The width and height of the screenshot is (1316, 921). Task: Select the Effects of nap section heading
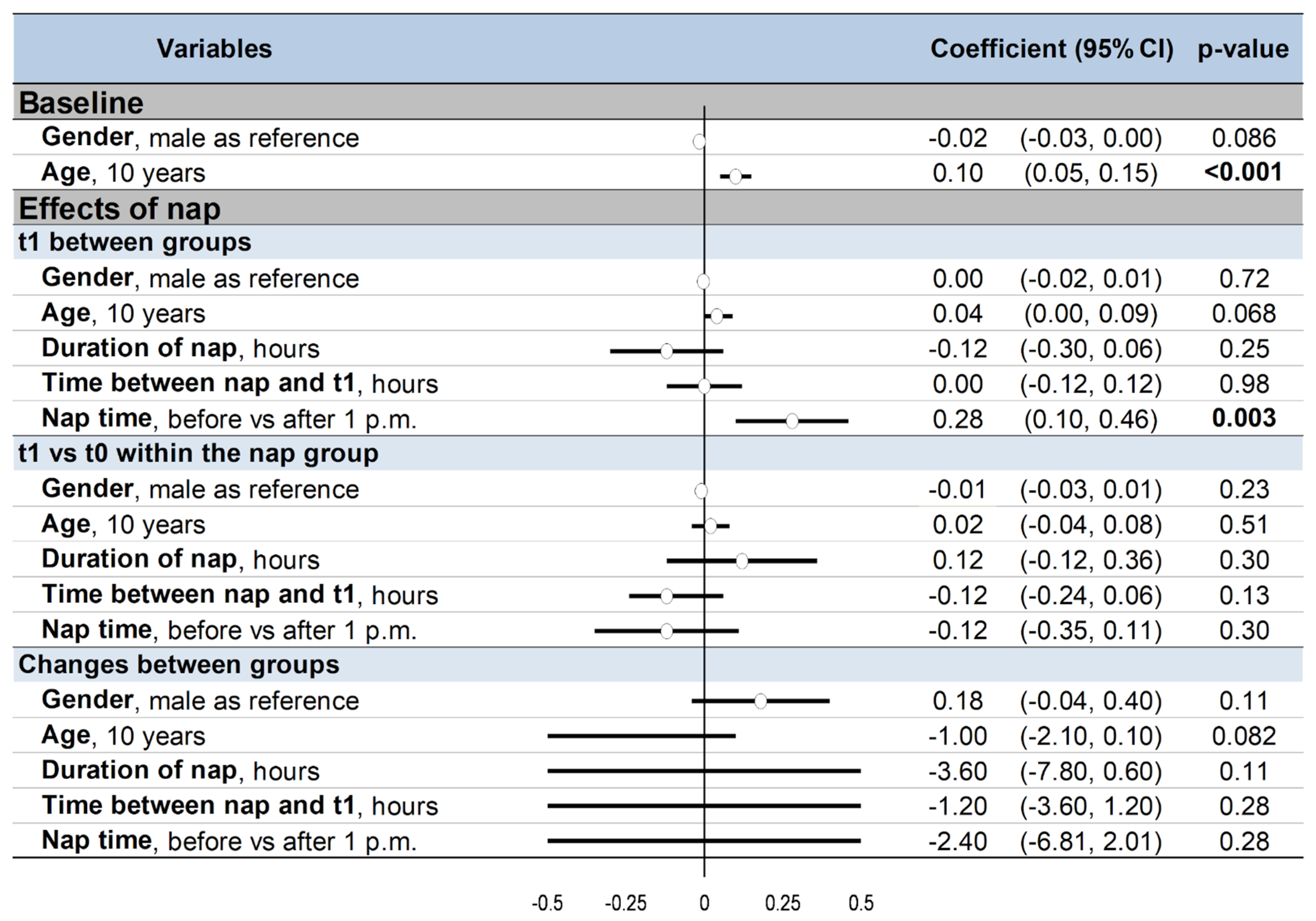120,208
